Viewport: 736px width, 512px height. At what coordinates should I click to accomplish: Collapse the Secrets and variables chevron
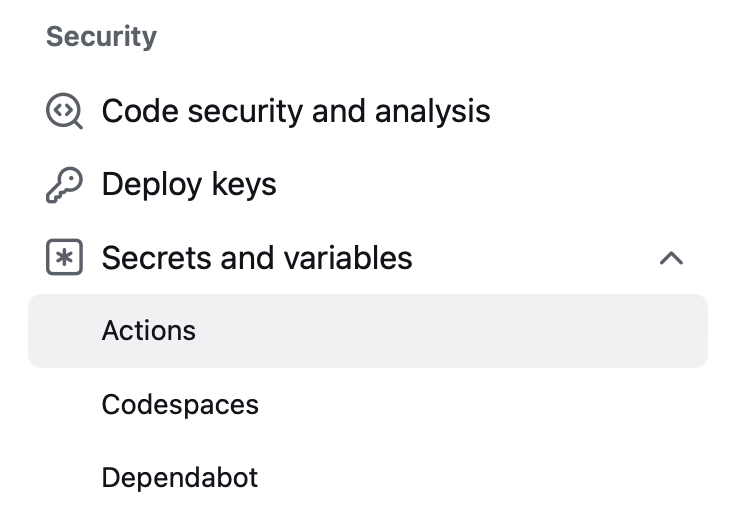pyautogui.click(x=671, y=258)
